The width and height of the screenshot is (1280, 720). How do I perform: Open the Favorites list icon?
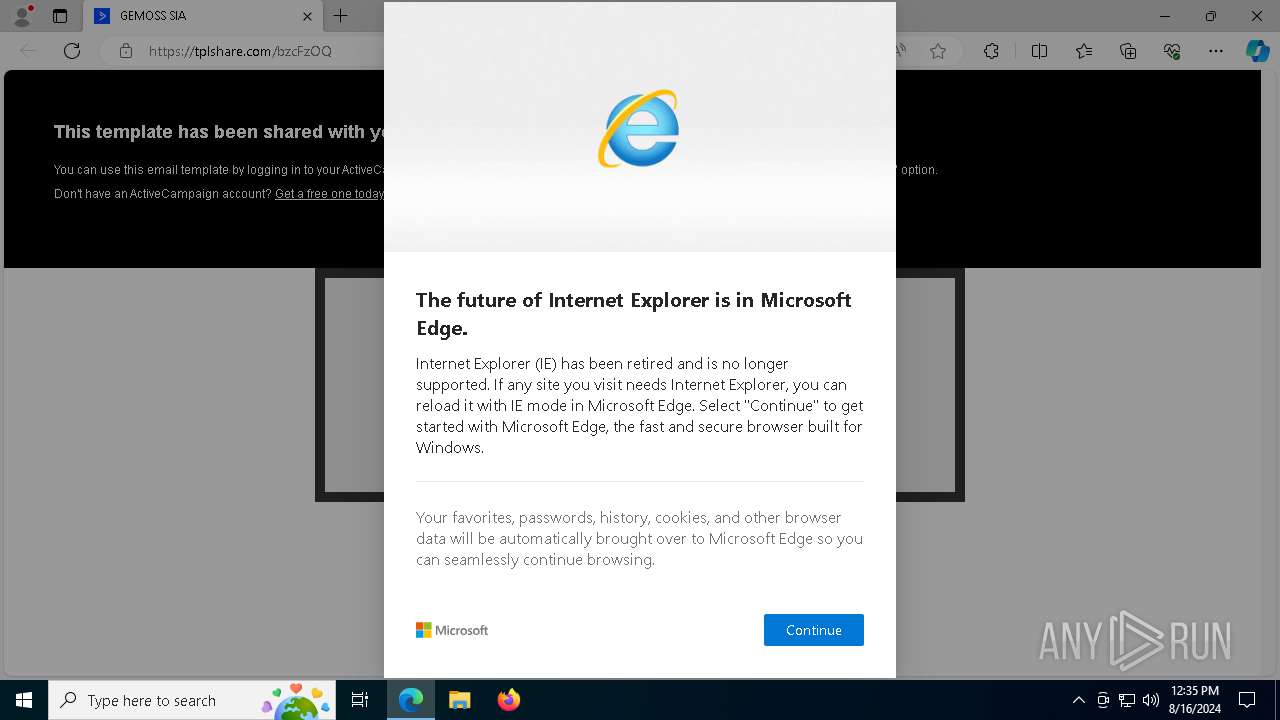[1084, 51]
